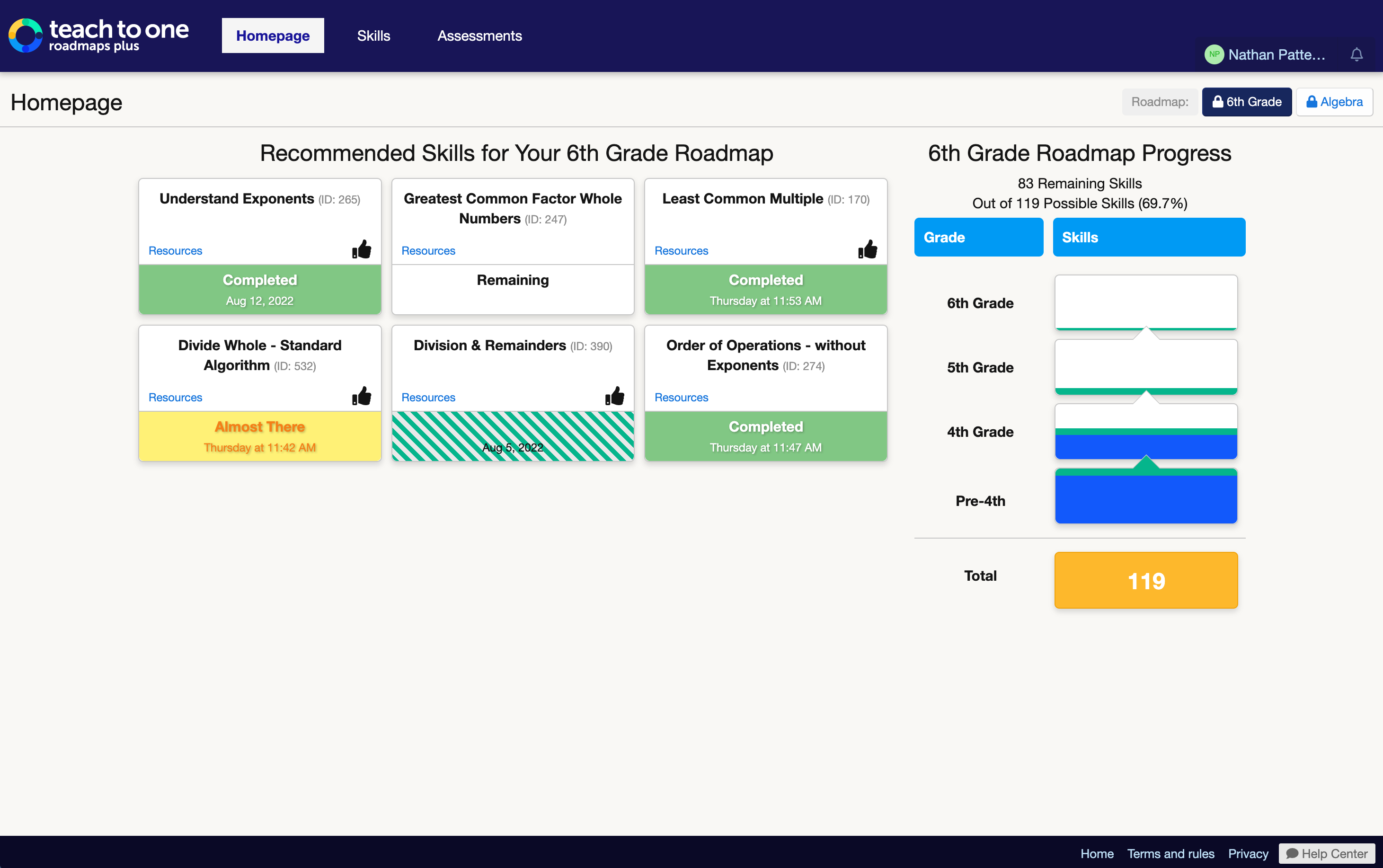Switch to the Skills tab
The height and width of the screenshot is (868, 1383).
[x=373, y=35]
